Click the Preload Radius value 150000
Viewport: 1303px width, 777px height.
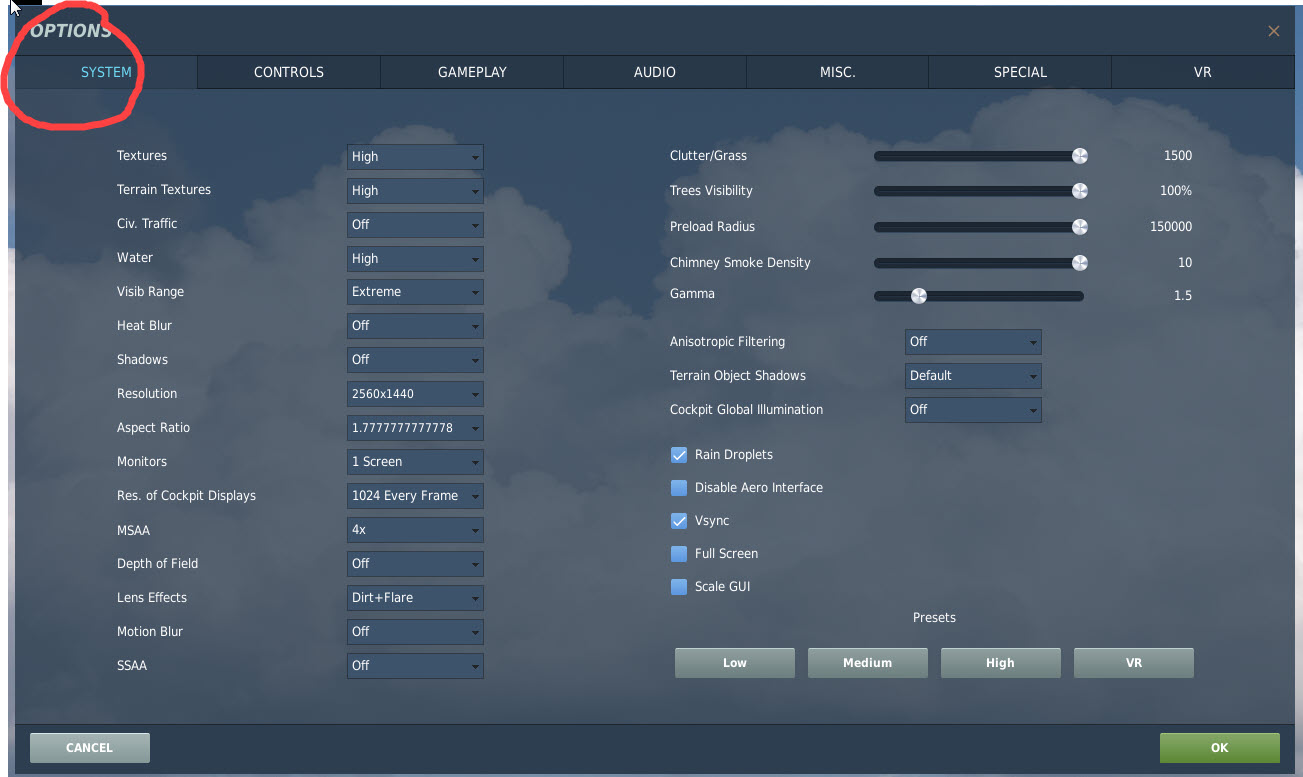[x=1171, y=227]
